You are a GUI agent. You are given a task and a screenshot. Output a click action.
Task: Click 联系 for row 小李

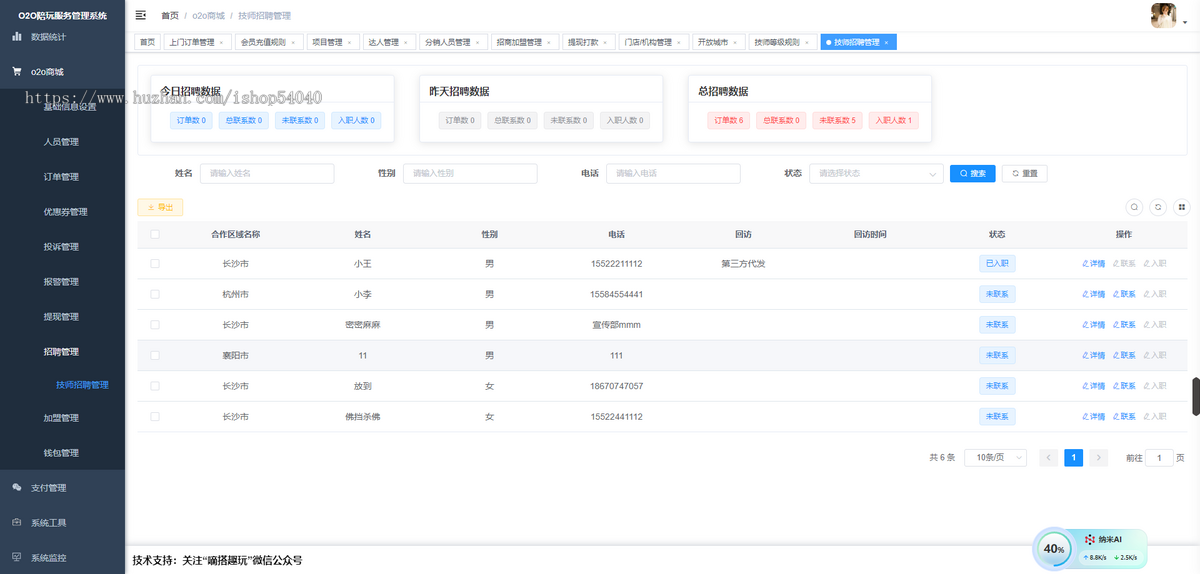[x=1123, y=294]
